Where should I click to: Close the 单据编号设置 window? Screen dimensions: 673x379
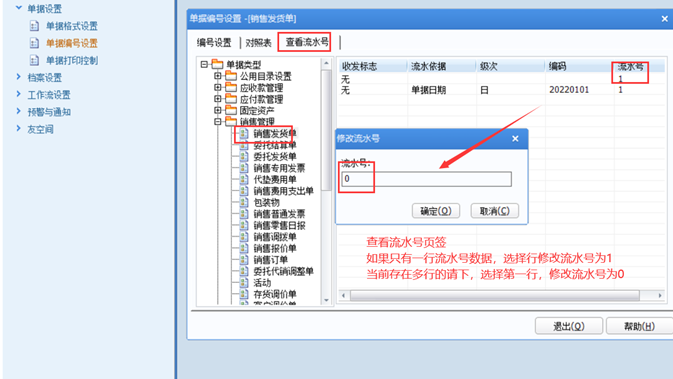[x=664, y=18]
